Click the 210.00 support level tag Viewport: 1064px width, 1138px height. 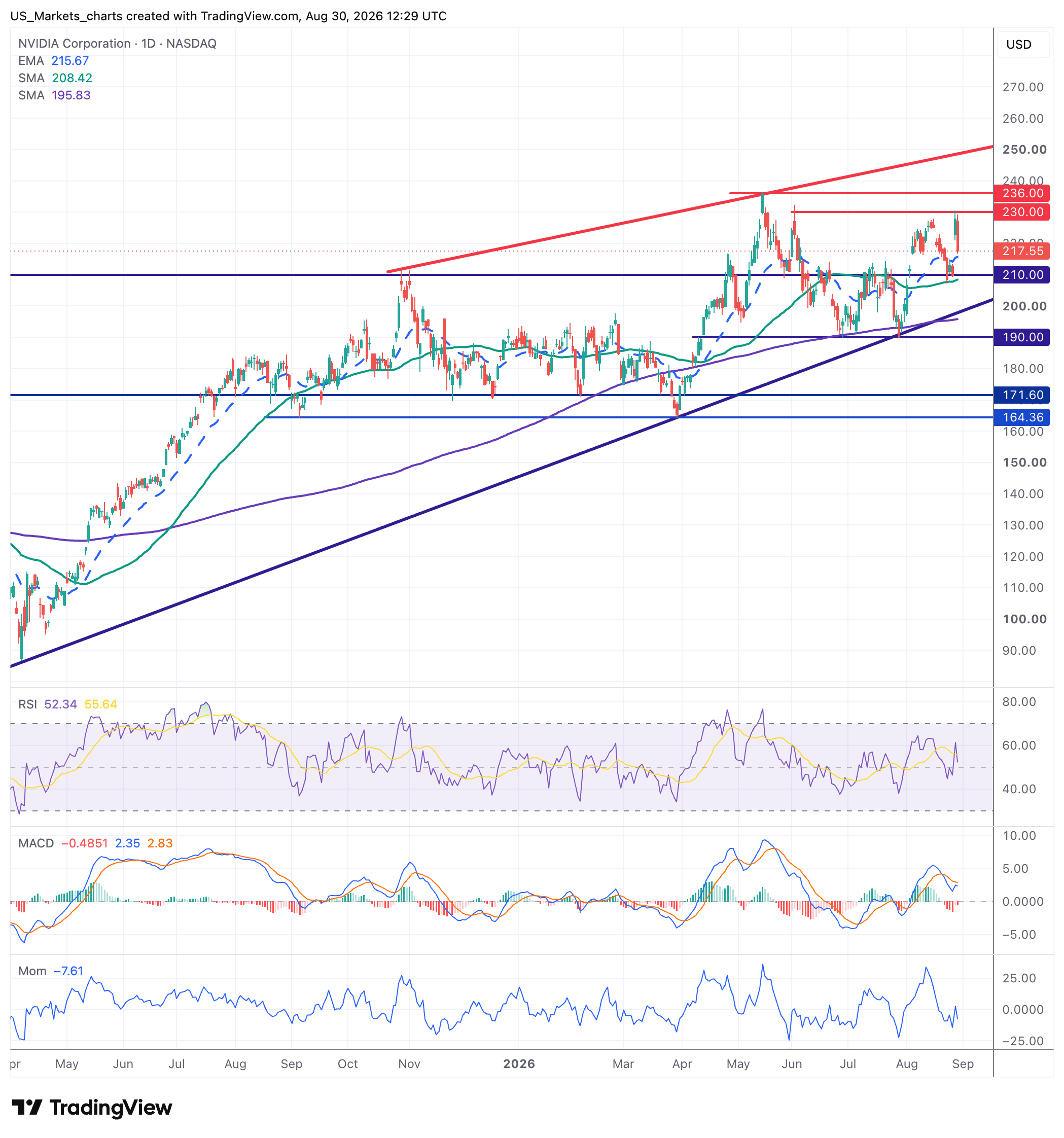tap(1022, 275)
